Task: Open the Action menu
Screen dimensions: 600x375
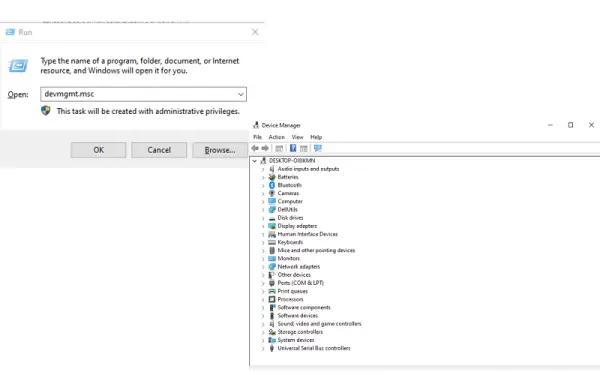Action: tap(277, 137)
